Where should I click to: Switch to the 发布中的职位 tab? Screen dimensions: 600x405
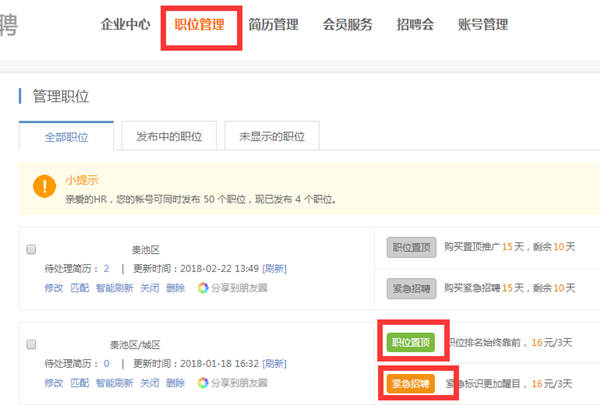[168, 137]
